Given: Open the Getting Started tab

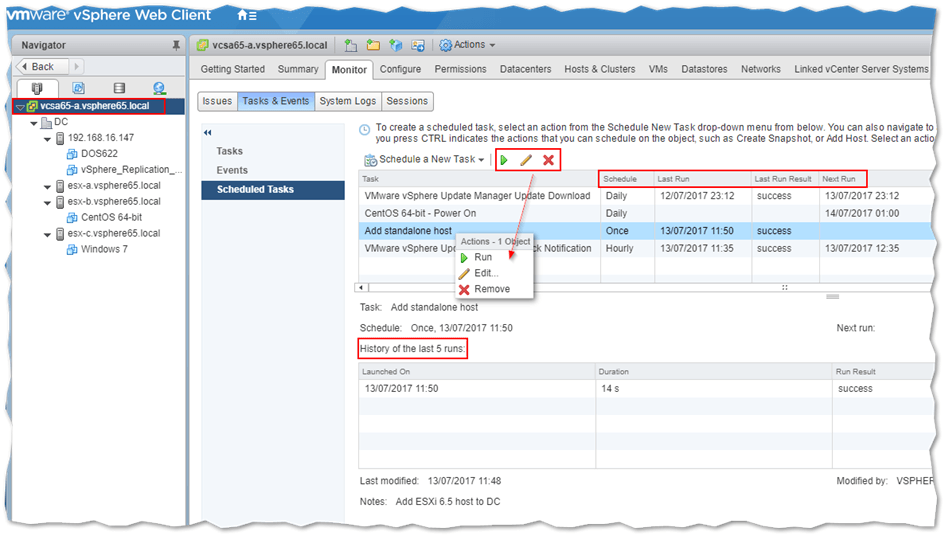Looking at the screenshot, I should tap(233, 69).
